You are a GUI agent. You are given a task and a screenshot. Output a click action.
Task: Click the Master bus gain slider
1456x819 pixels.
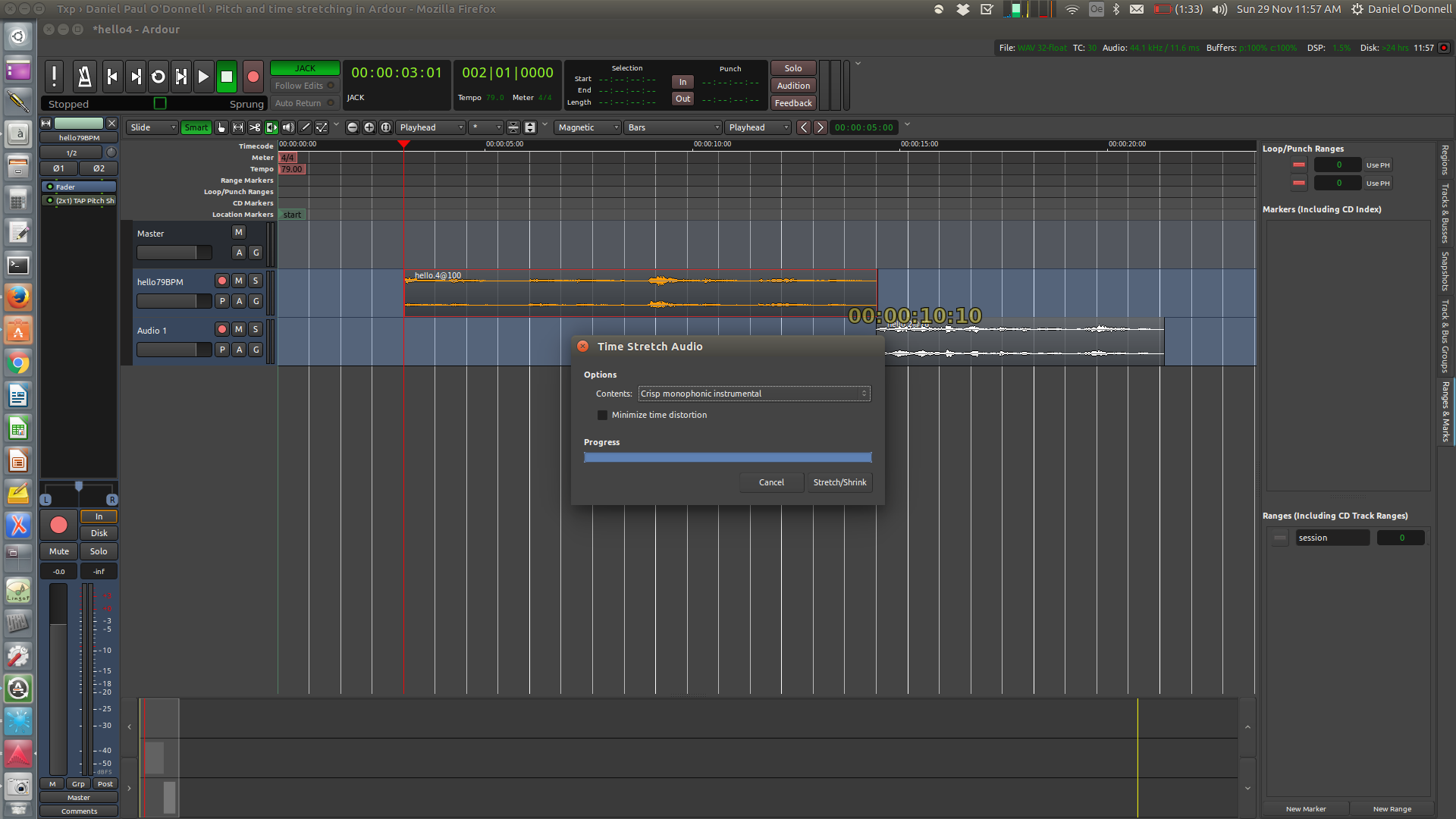pos(174,253)
